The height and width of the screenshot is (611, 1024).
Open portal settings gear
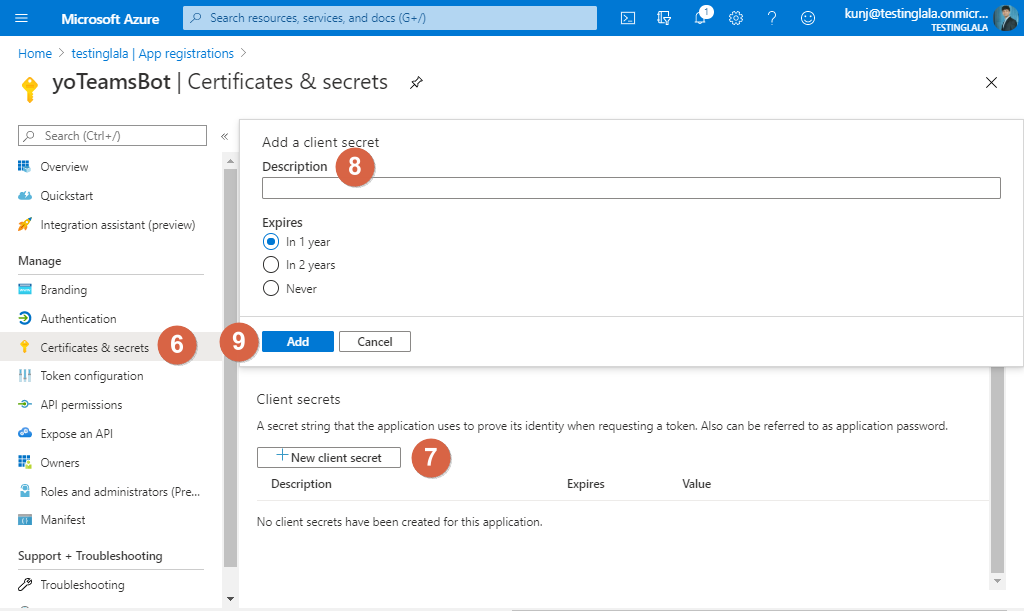click(736, 17)
